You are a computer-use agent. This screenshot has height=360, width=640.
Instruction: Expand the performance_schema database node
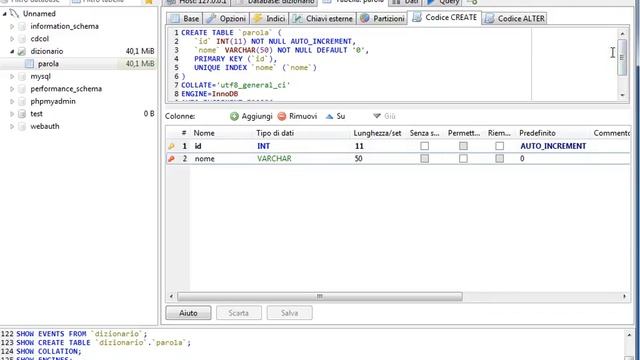(x=12, y=89)
